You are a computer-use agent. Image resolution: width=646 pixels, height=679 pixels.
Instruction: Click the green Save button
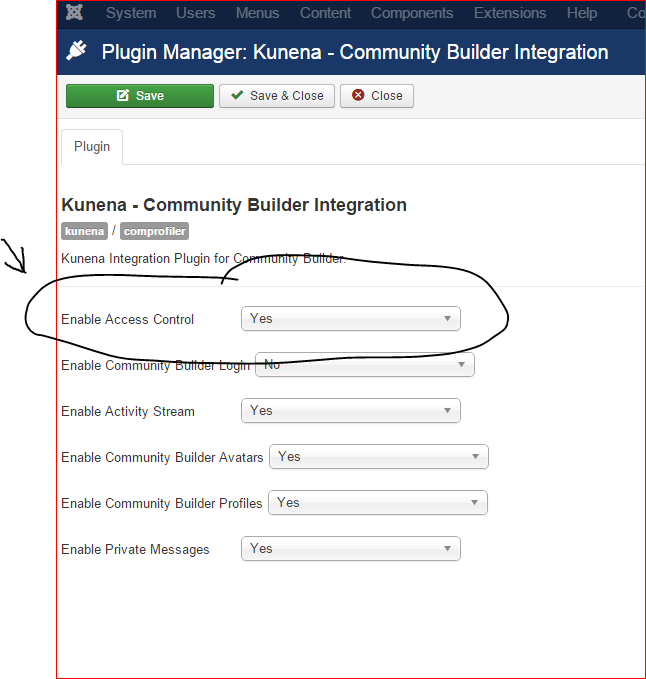click(140, 96)
